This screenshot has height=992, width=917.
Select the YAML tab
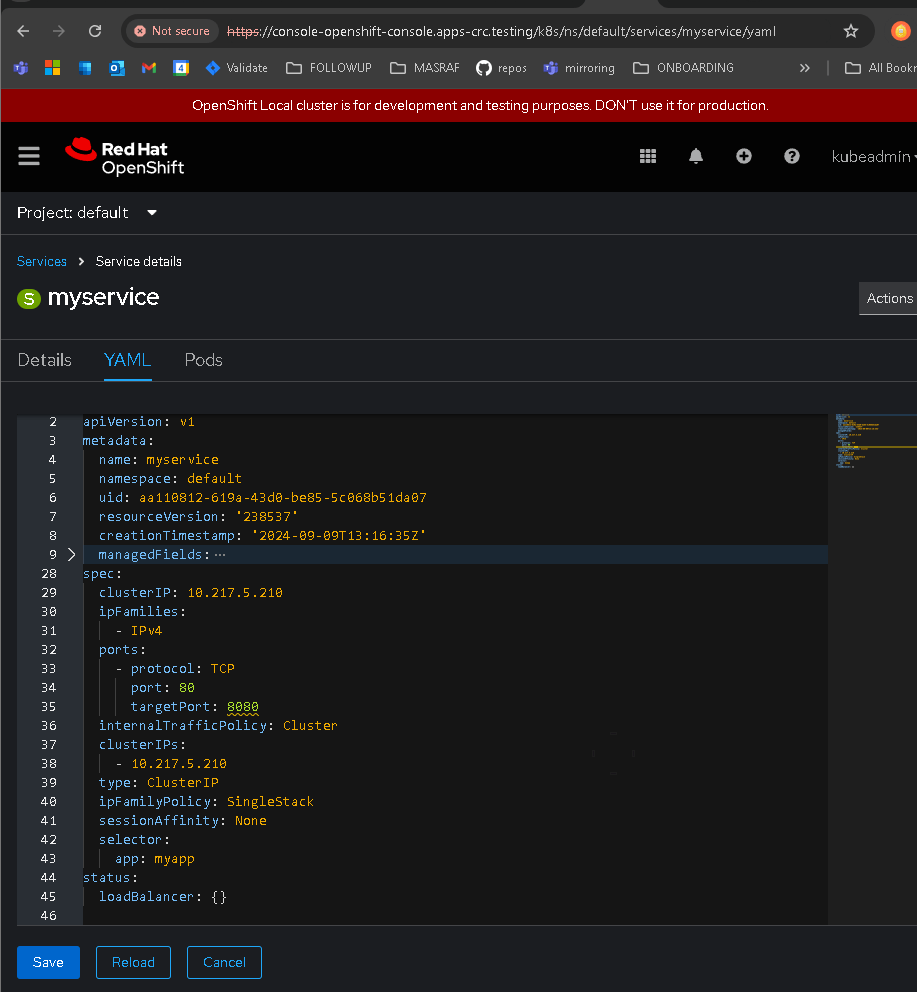[x=127, y=360]
